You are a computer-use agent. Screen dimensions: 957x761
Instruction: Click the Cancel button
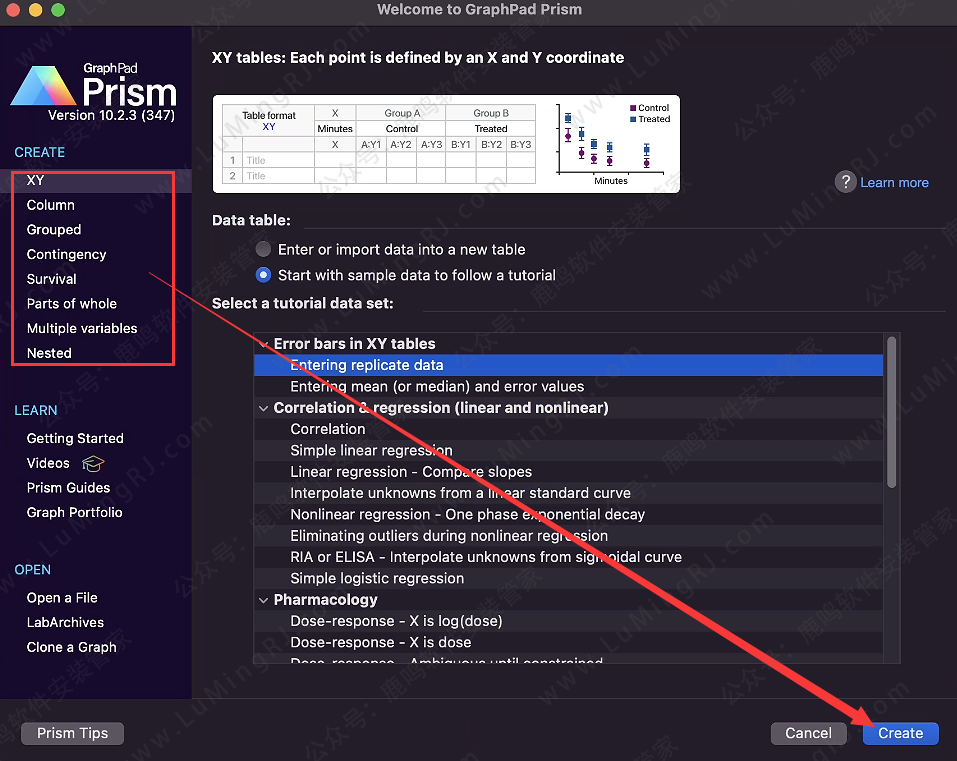[x=808, y=733]
